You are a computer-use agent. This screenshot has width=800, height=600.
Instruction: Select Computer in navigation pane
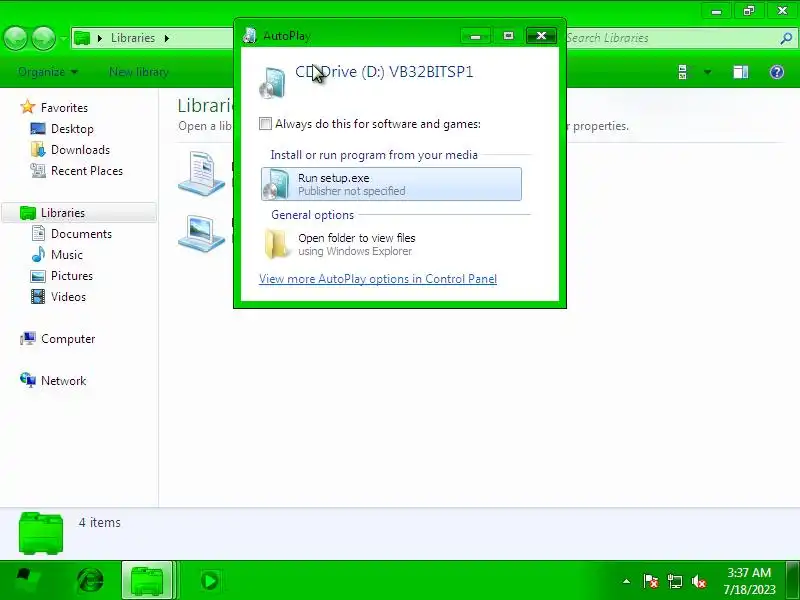click(68, 339)
